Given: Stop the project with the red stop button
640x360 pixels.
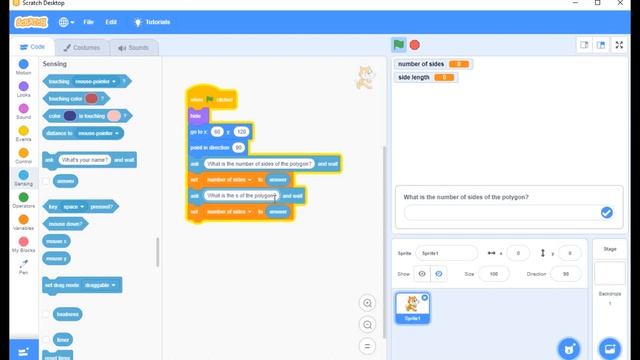Looking at the screenshot, I should point(415,45).
